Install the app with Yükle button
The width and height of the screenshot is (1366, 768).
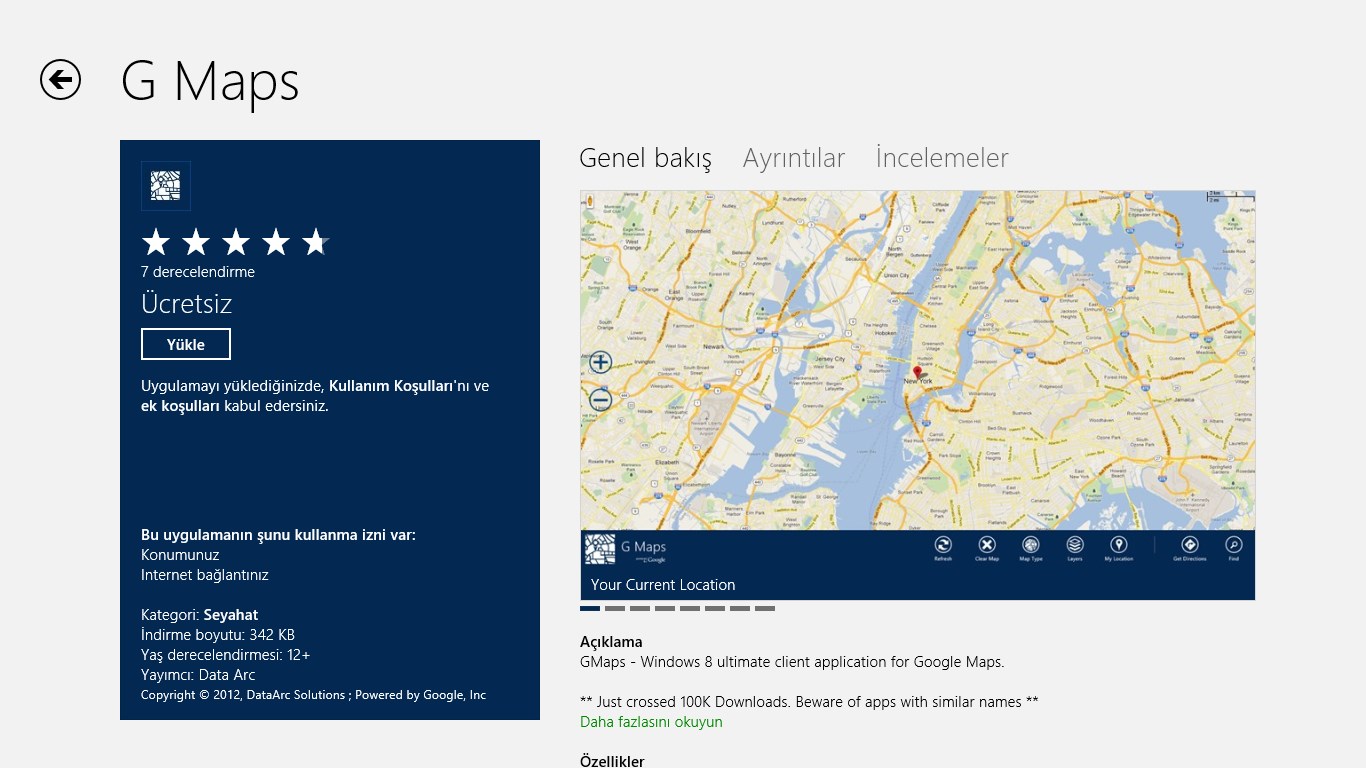(186, 344)
